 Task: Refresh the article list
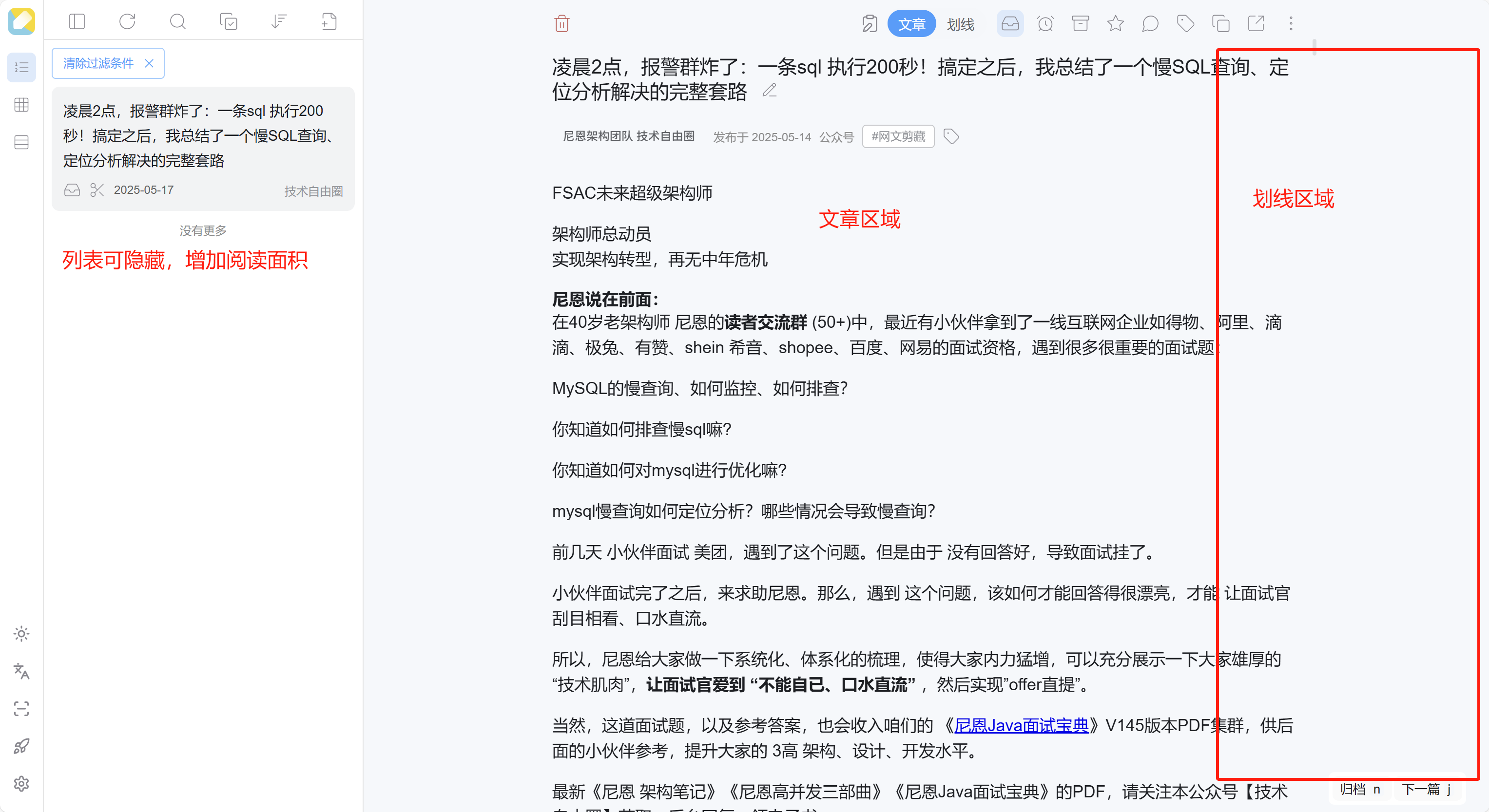coord(127,22)
